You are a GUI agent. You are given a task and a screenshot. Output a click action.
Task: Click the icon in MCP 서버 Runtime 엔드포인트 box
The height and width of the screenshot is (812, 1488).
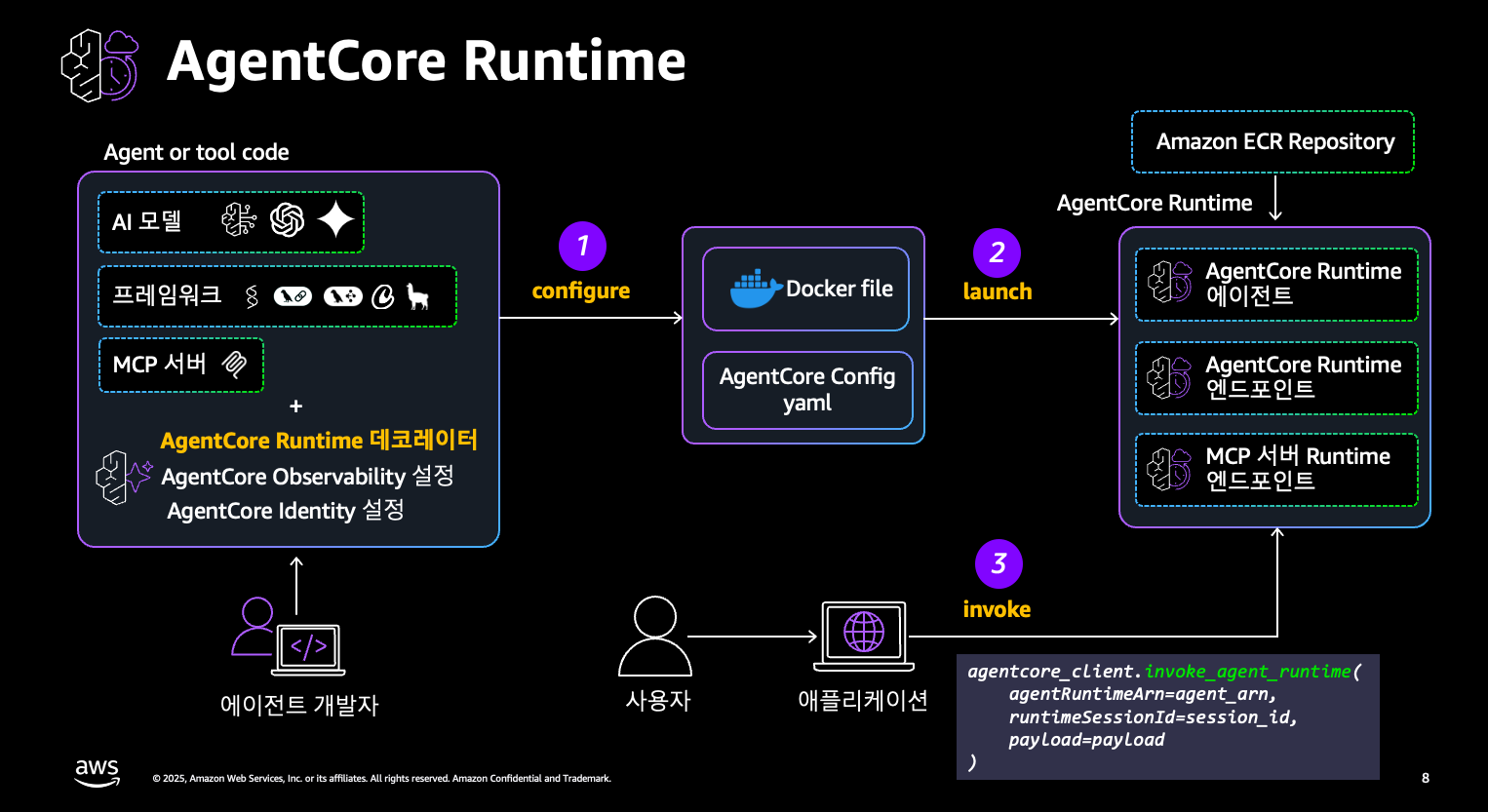click(1170, 469)
